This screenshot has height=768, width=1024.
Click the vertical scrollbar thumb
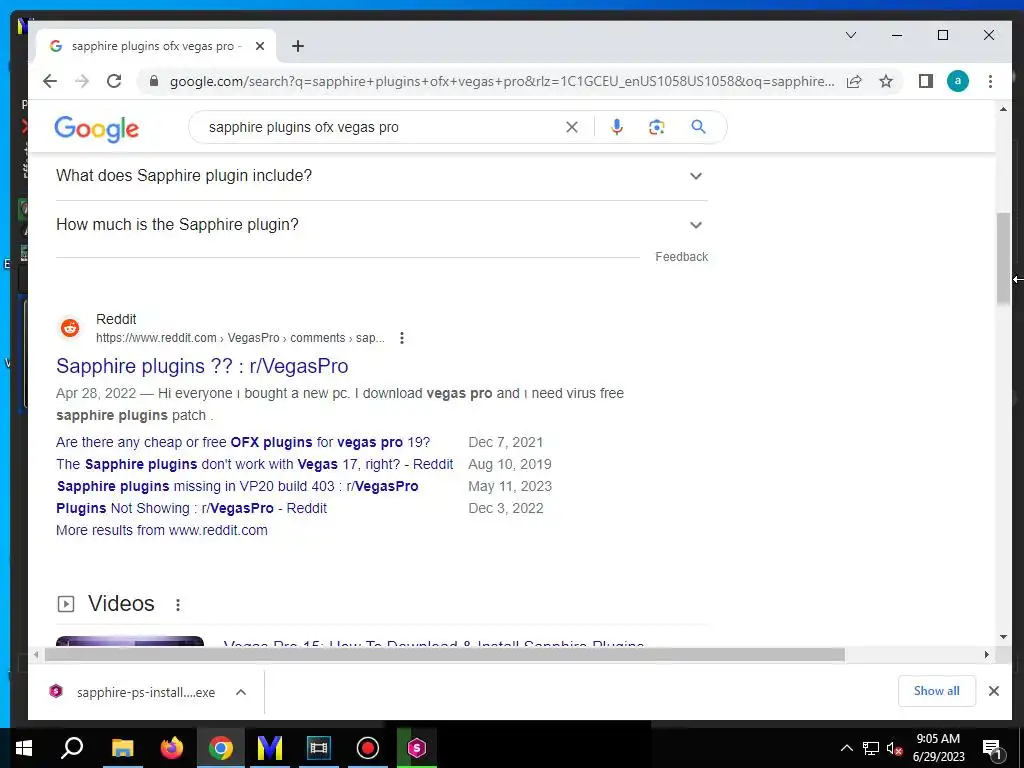(1003, 258)
